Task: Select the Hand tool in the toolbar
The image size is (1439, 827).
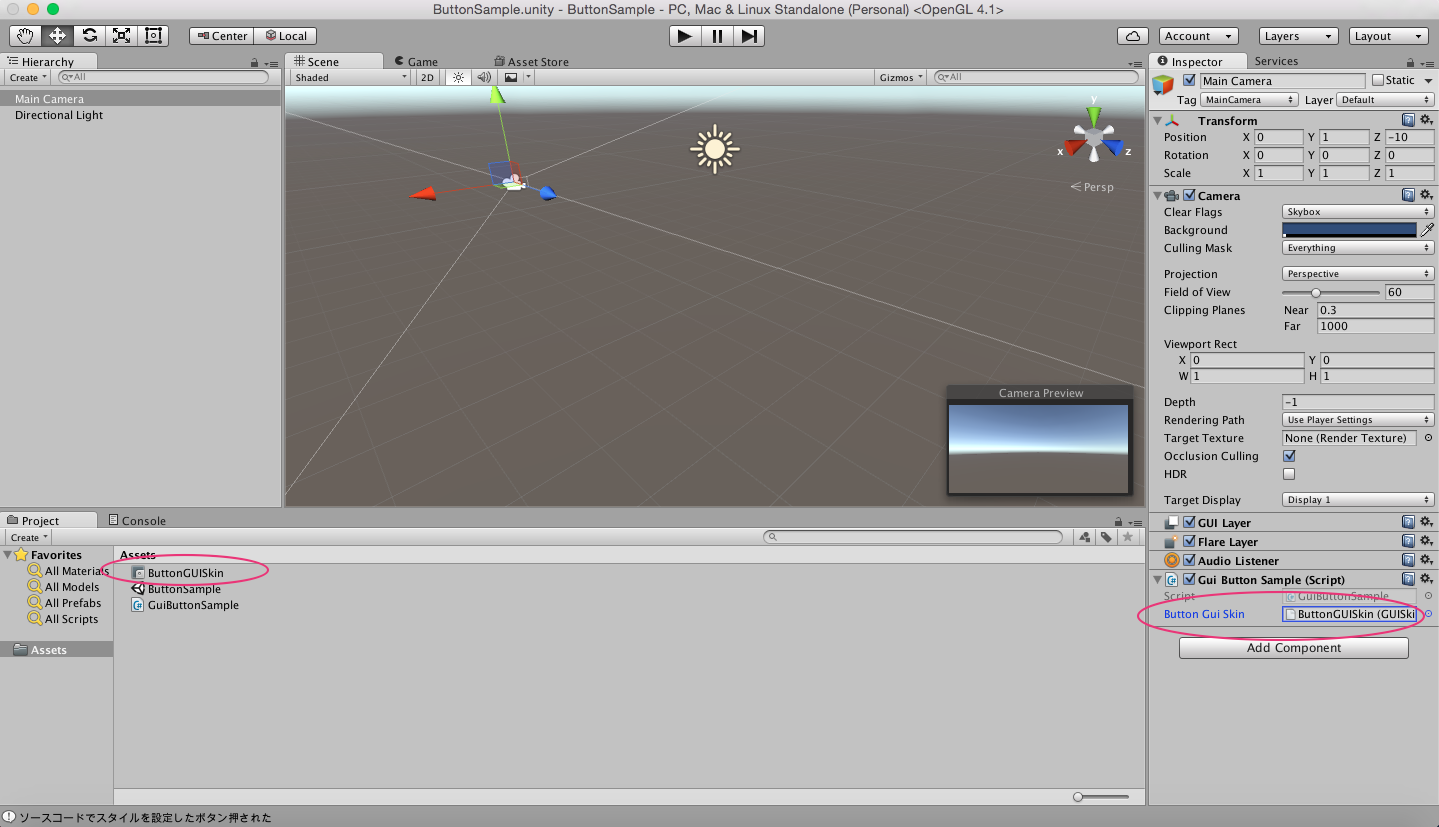Action: [24, 35]
